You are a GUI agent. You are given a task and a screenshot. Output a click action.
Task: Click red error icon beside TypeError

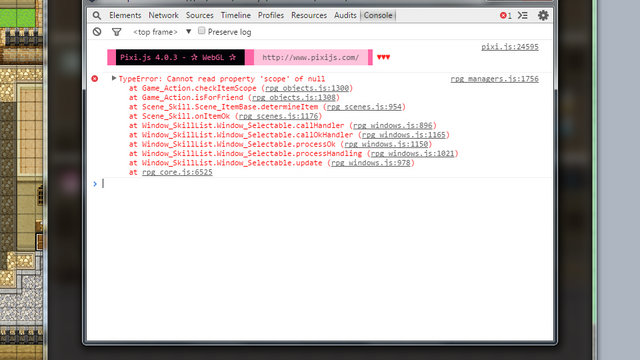pos(95,78)
